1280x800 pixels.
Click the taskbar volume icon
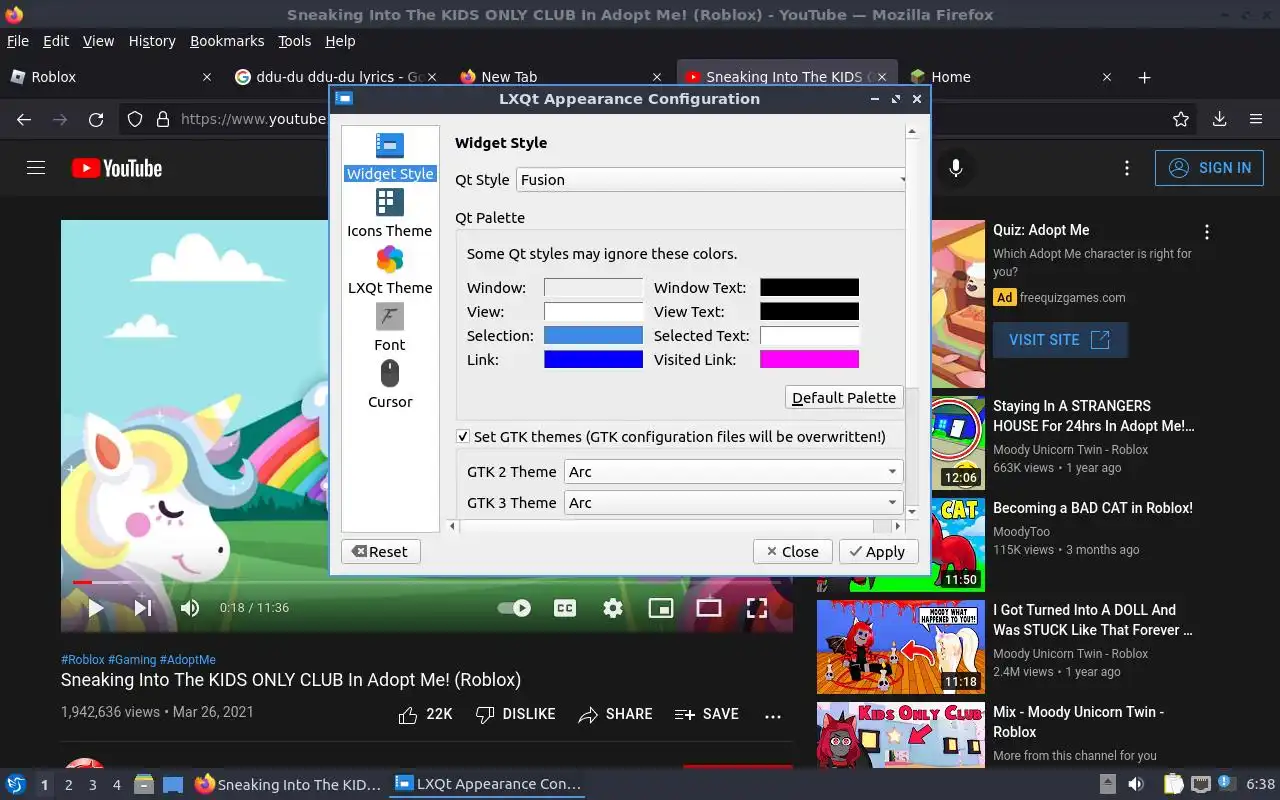pos(1136,785)
